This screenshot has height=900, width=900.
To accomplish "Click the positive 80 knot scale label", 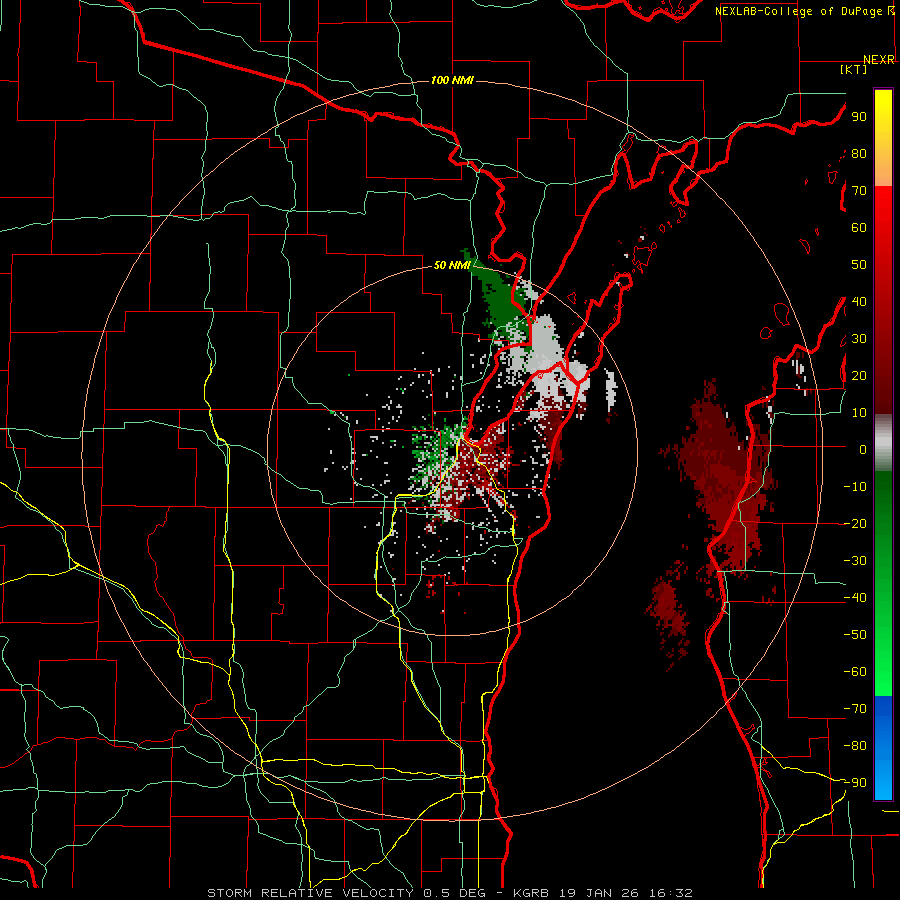I will [x=859, y=153].
